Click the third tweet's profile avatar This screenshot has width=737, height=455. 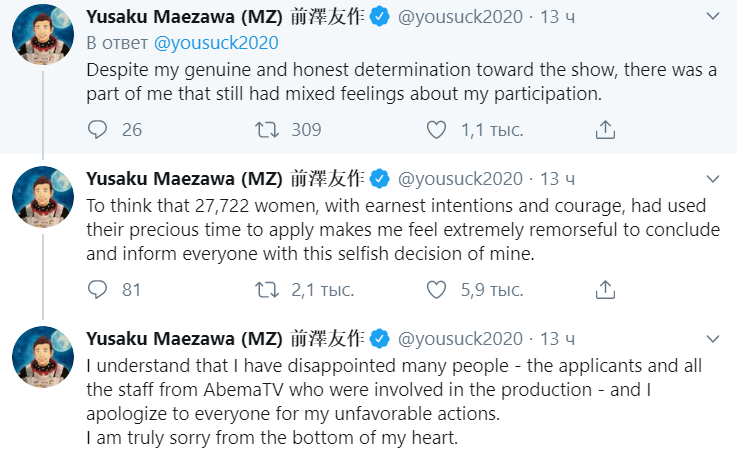coord(40,355)
